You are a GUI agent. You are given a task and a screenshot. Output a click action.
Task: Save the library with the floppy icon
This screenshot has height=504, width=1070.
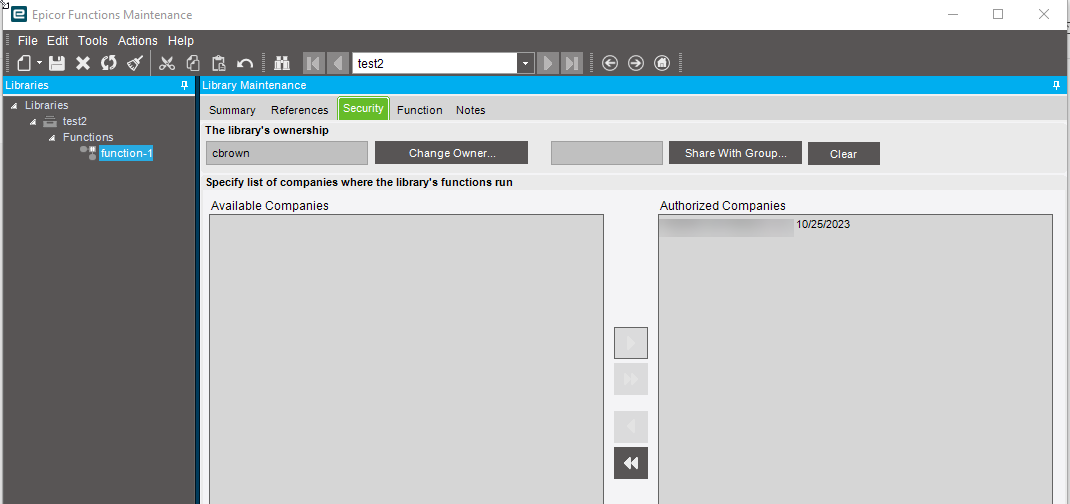pyautogui.click(x=57, y=63)
